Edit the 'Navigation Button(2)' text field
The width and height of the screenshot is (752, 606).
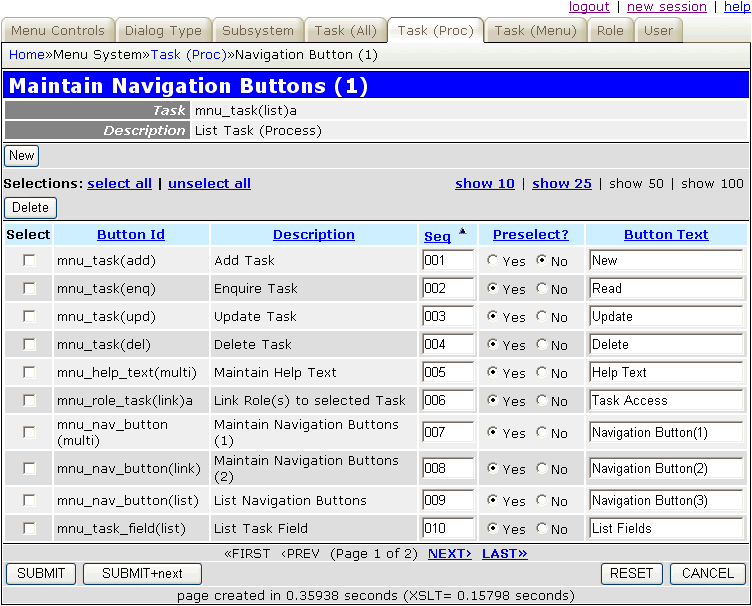pos(666,469)
